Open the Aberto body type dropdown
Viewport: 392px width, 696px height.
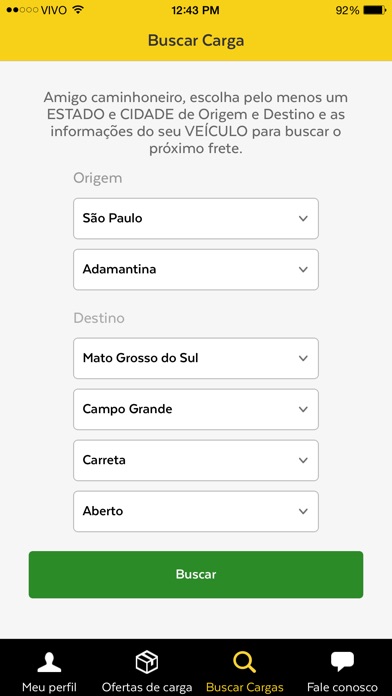(196, 511)
